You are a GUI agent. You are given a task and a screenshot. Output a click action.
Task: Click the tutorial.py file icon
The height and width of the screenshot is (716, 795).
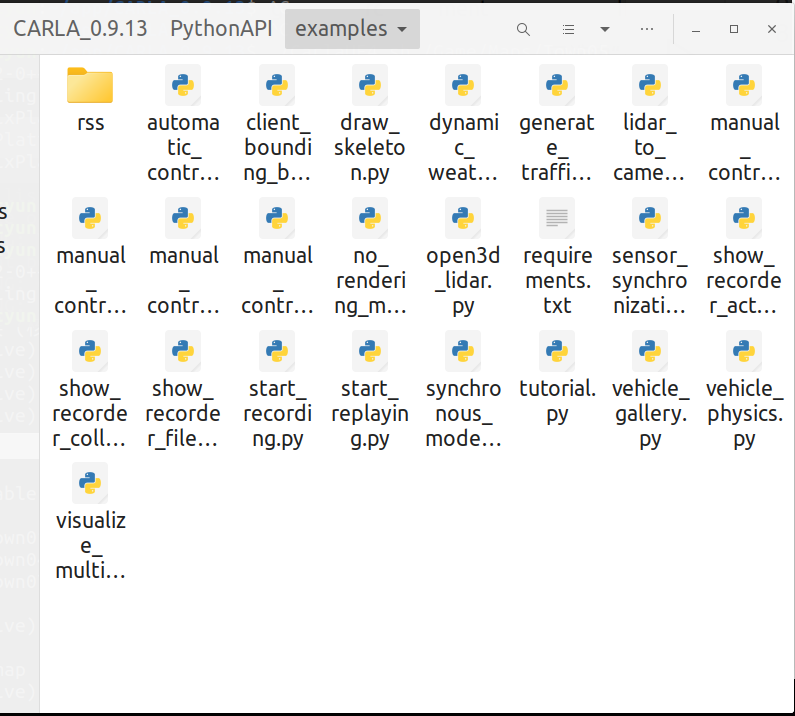[x=557, y=351]
